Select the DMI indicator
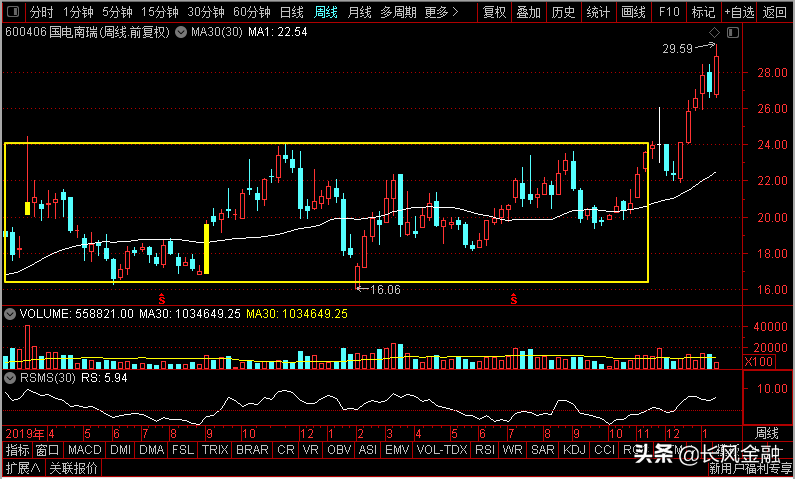 tap(120, 450)
